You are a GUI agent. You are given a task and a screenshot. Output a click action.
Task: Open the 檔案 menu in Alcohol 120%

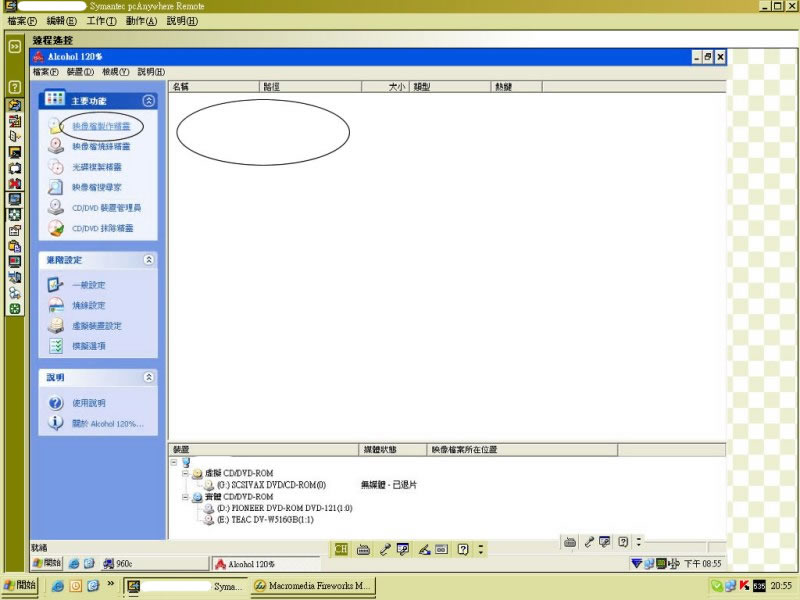(x=45, y=72)
